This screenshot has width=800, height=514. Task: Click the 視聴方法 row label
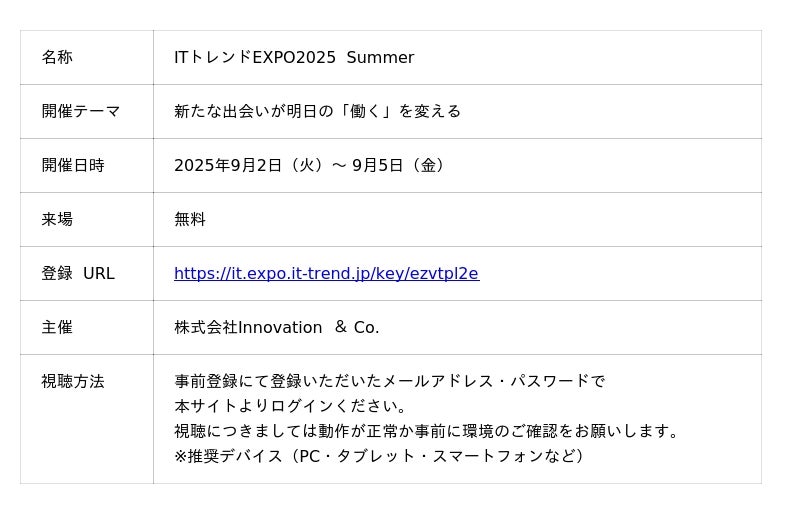coord(73,382)
